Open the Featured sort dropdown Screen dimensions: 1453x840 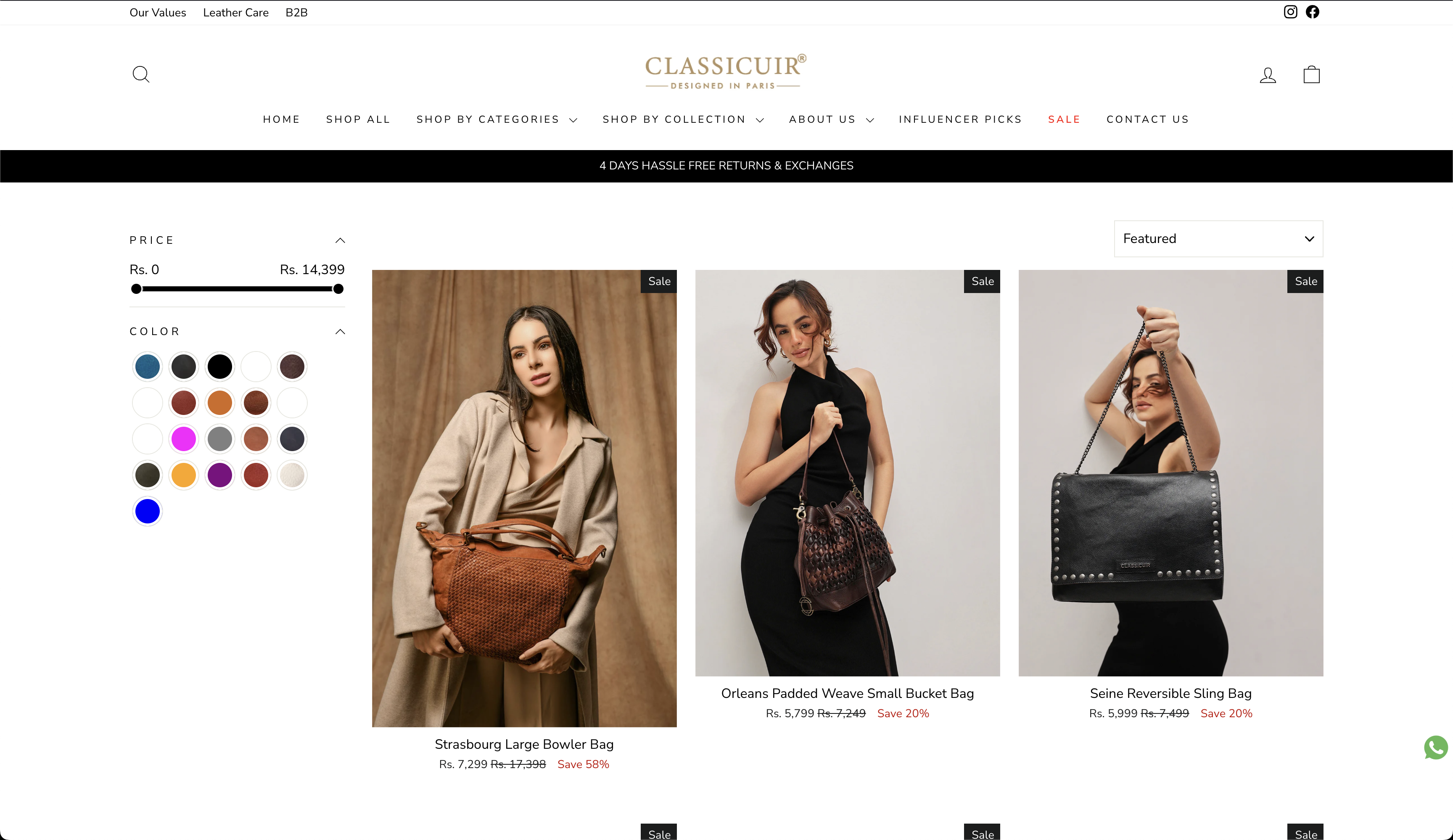(1218, 239)
